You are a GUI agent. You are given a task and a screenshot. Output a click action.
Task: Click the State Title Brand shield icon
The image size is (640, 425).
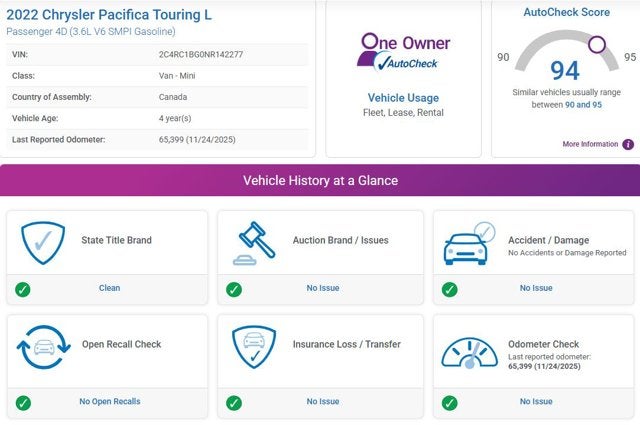tap(42, 241)
